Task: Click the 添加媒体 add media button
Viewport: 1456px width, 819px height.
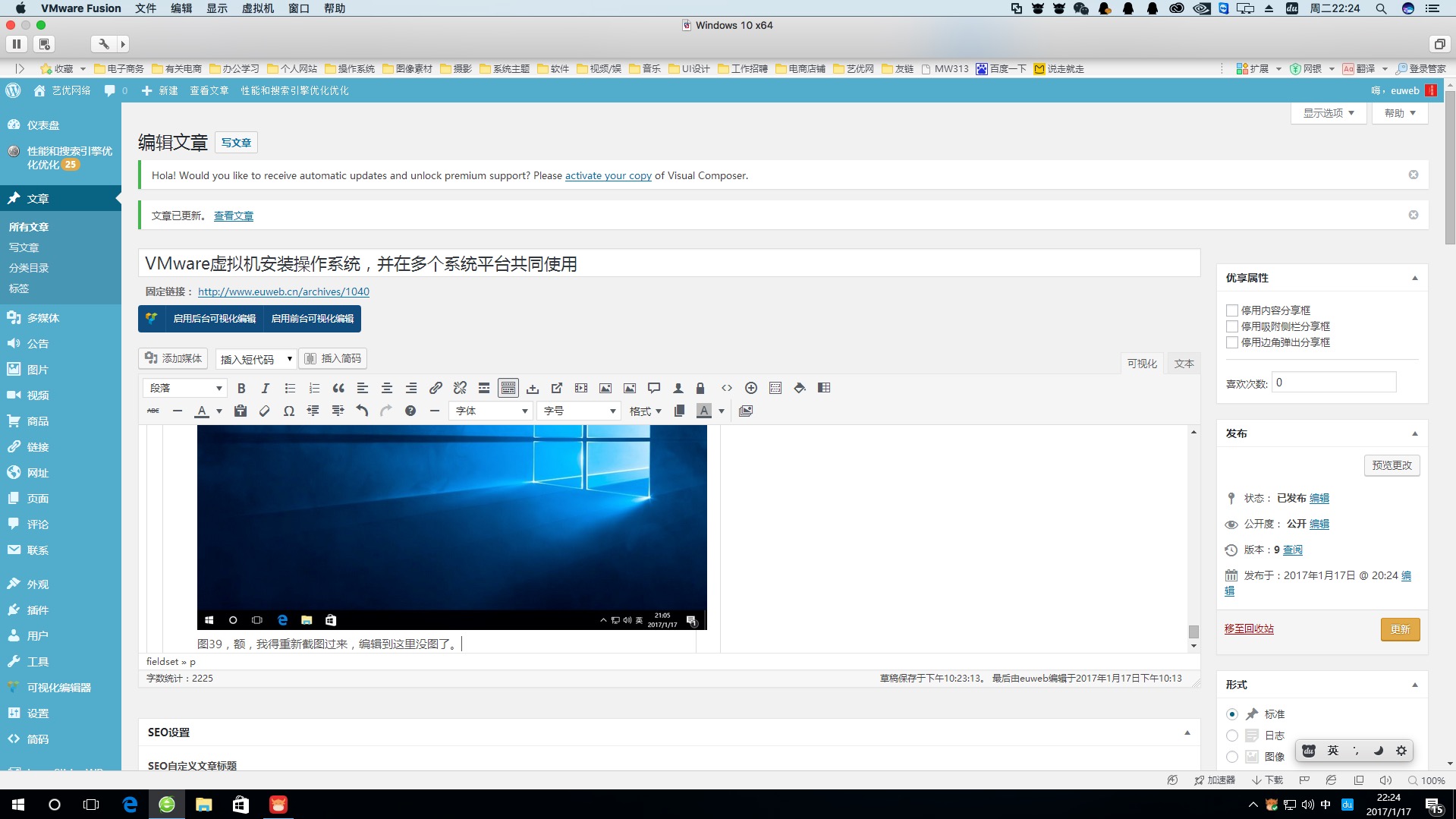Action: point(174,358)
